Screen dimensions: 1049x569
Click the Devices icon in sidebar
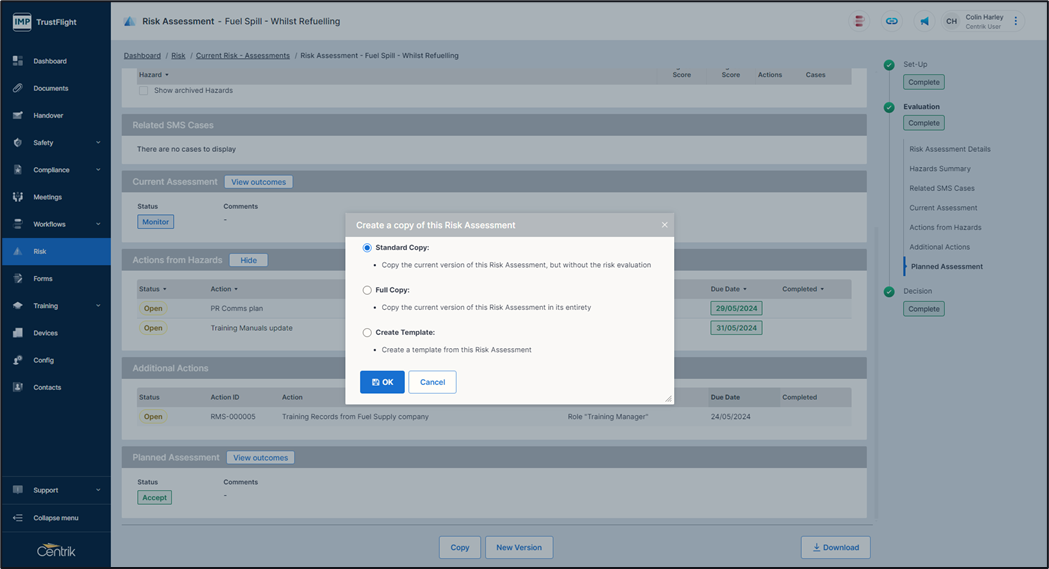[x=18, y=333]
